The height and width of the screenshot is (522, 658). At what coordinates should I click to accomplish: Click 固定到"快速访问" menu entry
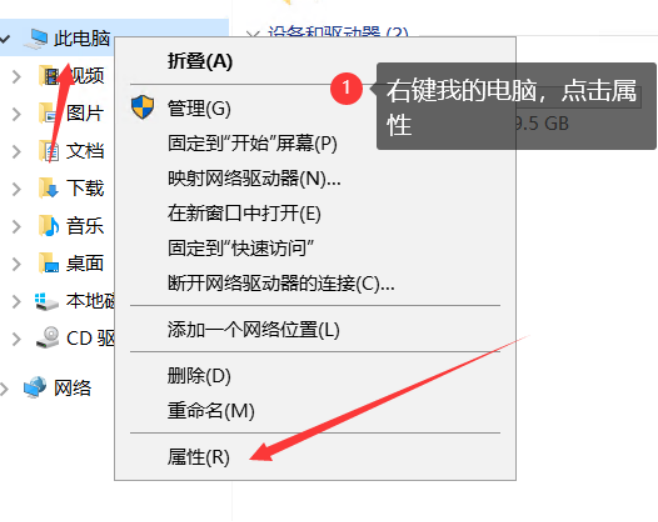point(241,248)
